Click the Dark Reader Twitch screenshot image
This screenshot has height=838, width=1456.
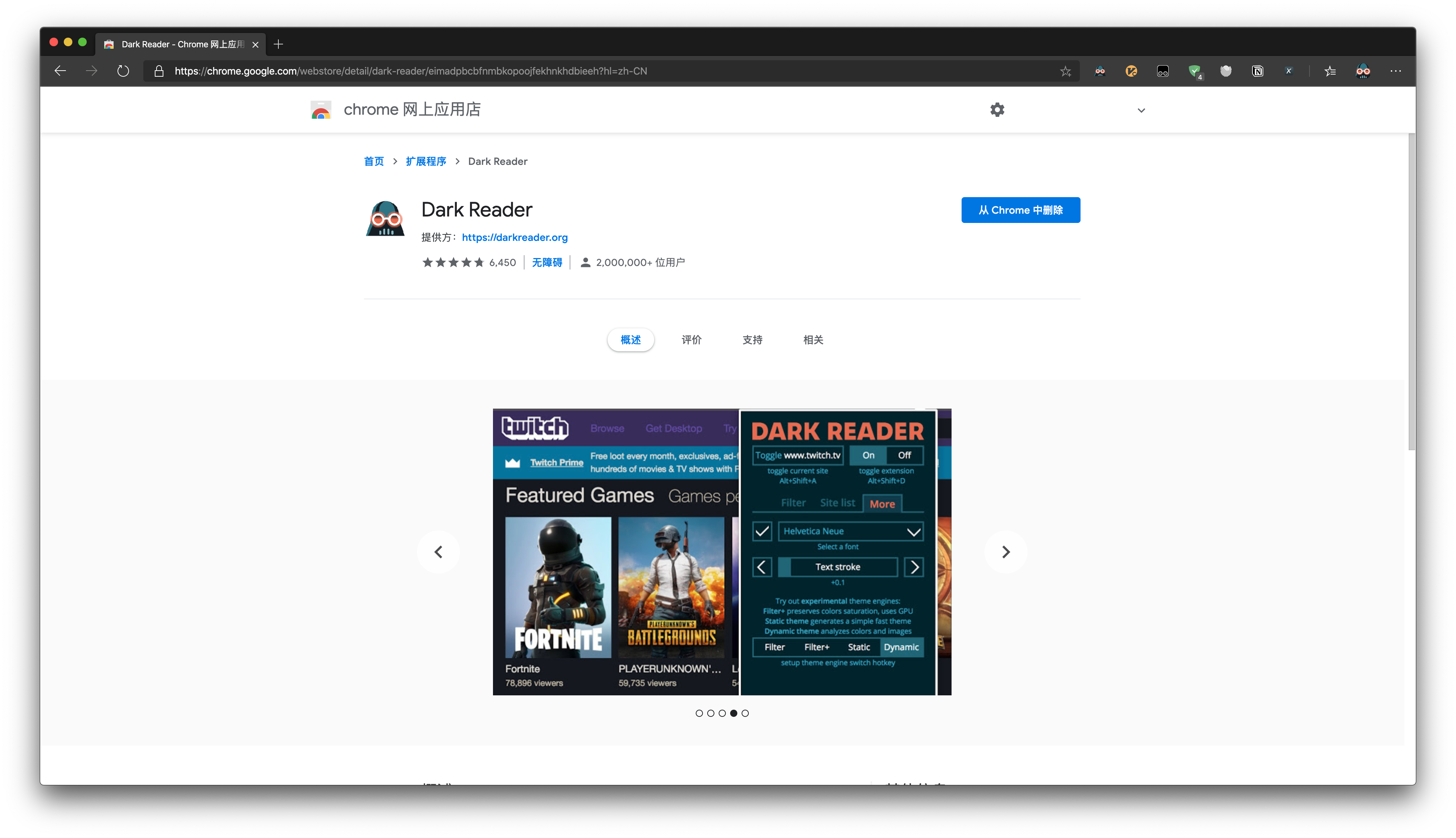(x=722, y=552)
